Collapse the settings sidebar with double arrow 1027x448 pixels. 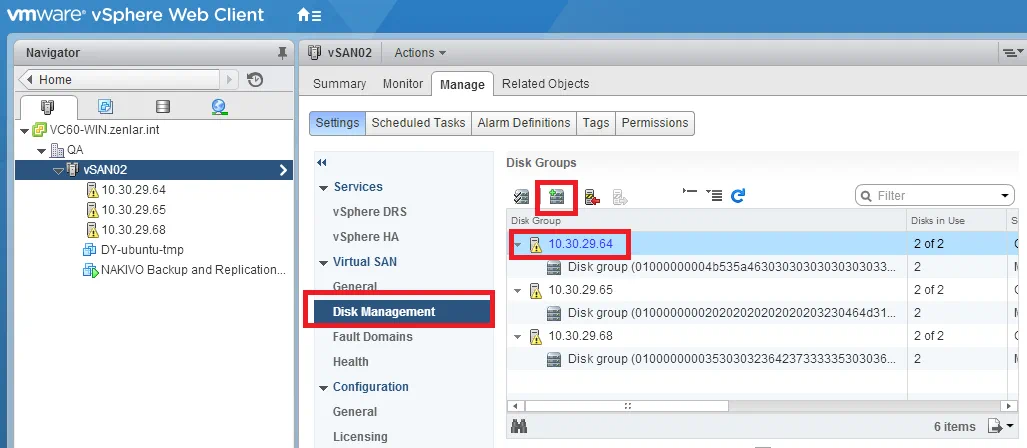click(x=322, y=162)
